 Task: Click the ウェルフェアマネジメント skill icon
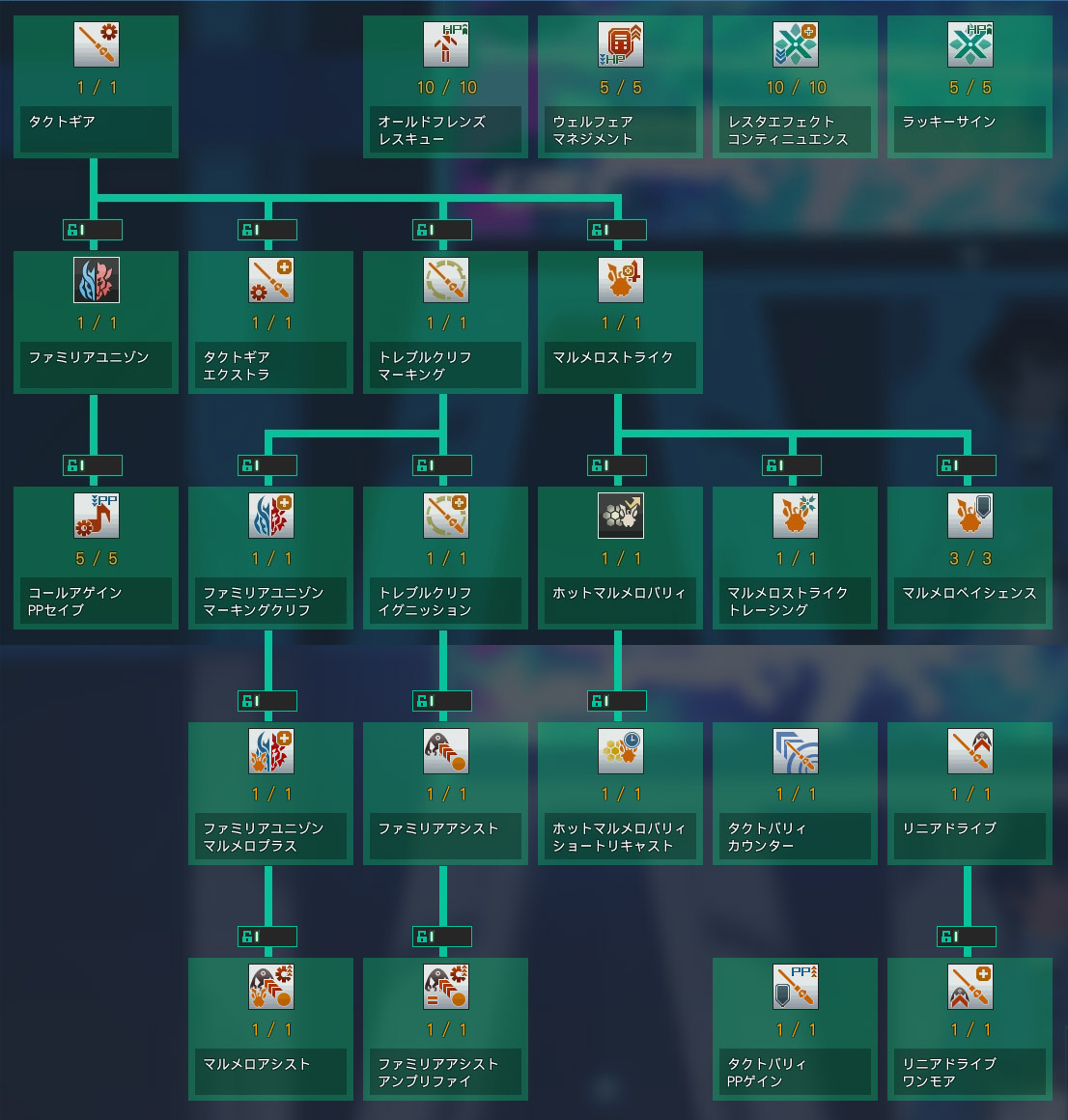620,44
